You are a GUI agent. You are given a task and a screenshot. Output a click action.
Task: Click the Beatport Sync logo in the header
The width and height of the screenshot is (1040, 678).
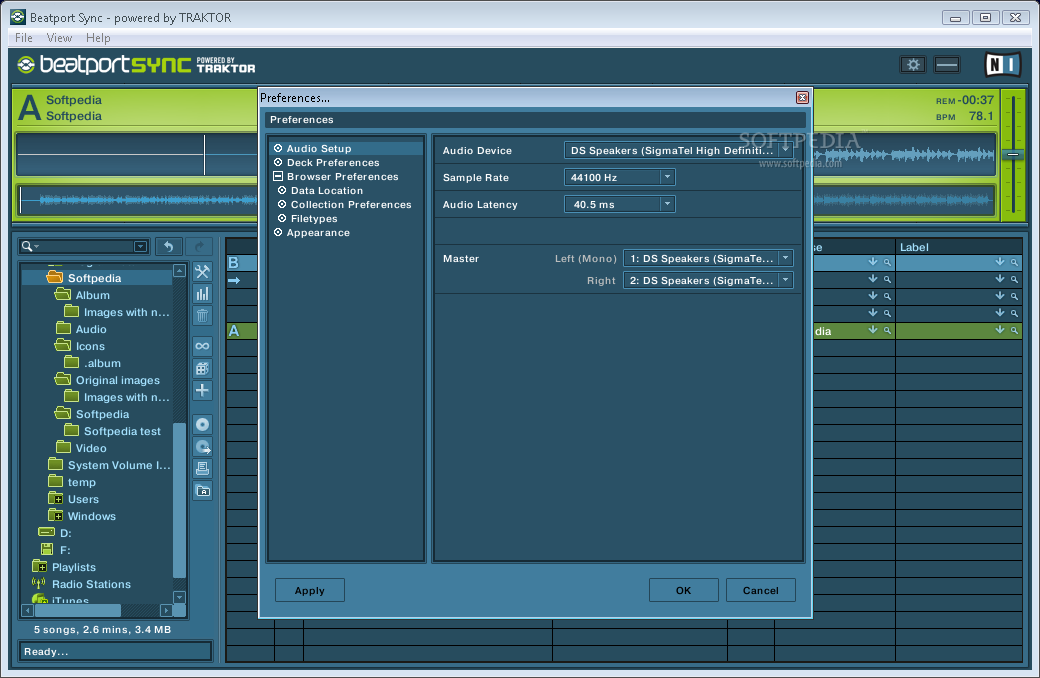pyautogui.click(x=137, y=64)
